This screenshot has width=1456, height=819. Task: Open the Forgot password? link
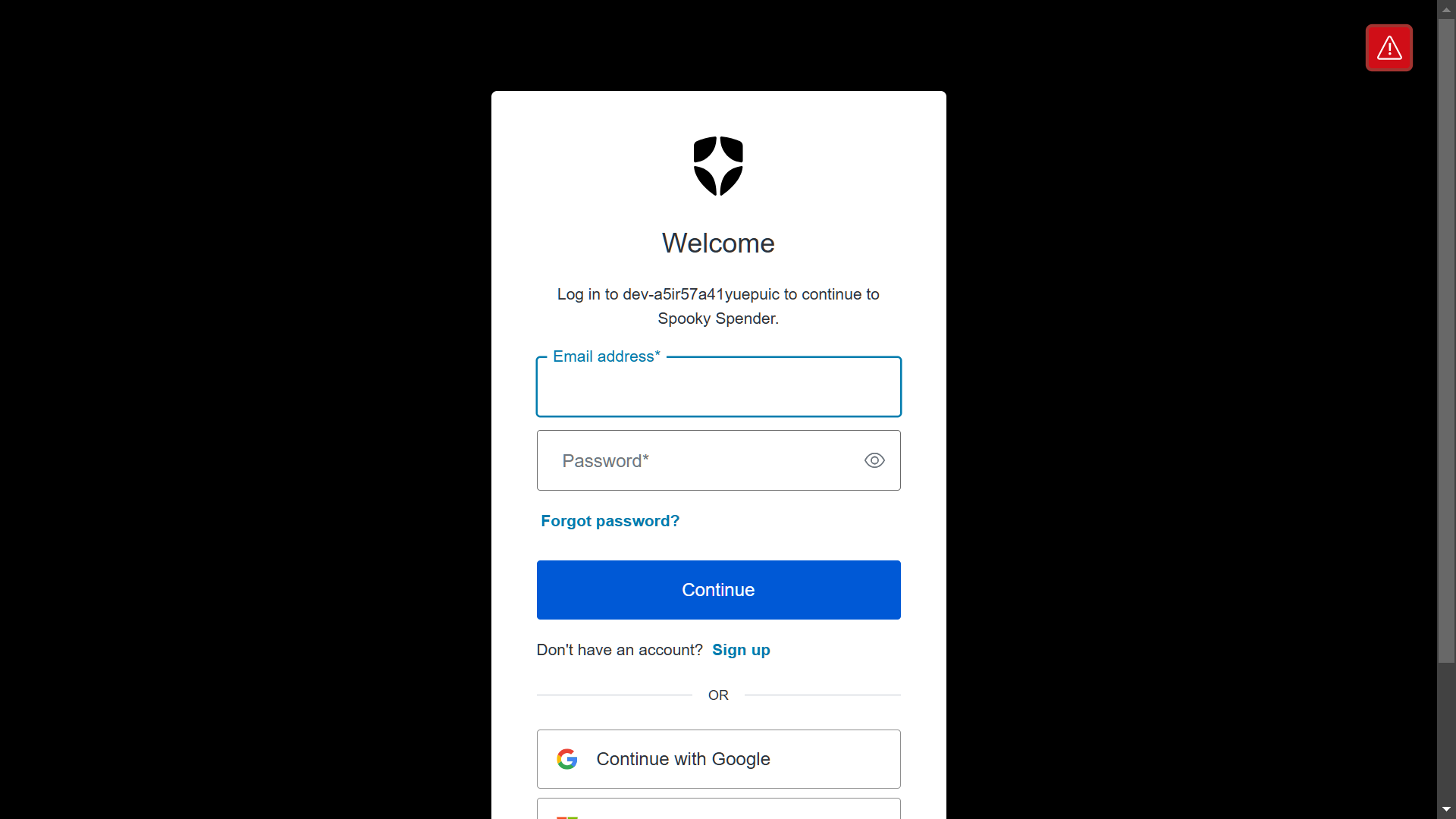click(610, 521)
